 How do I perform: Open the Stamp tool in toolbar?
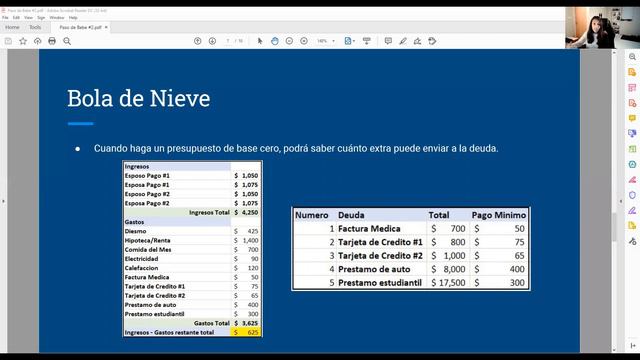coord(432,41)
